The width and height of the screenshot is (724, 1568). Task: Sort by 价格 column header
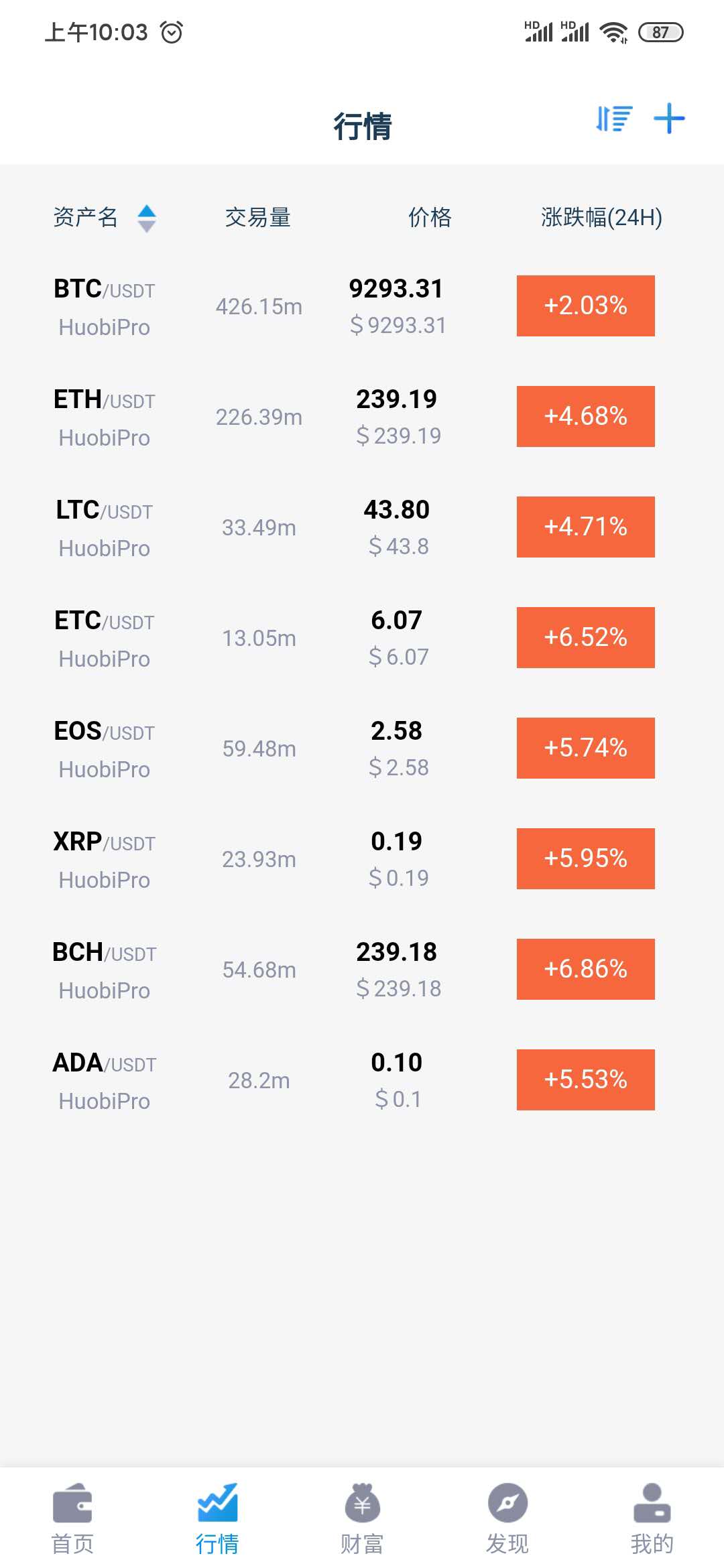pos(430,218)
